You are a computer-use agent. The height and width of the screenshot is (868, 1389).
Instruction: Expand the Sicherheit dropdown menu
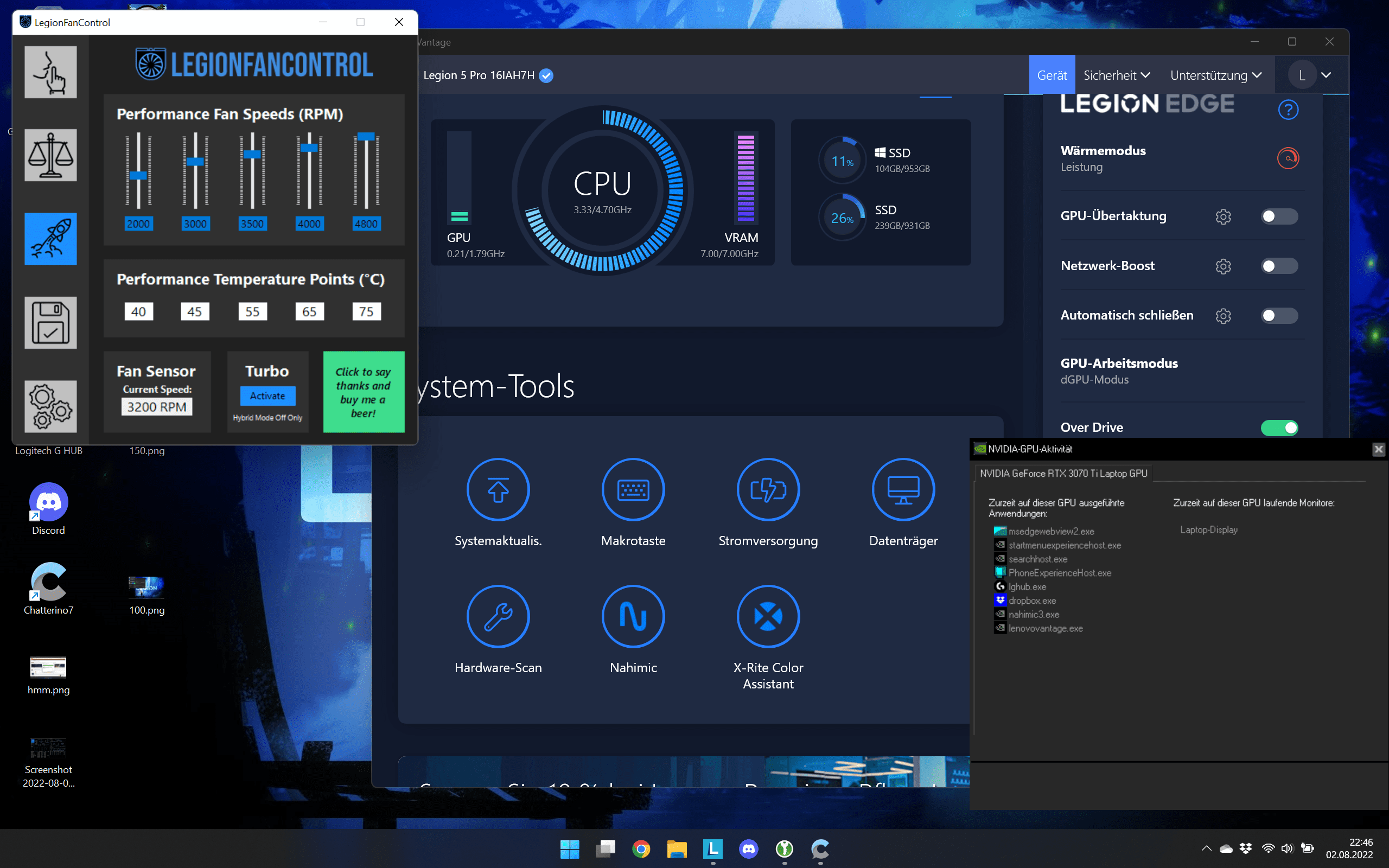1117,75
